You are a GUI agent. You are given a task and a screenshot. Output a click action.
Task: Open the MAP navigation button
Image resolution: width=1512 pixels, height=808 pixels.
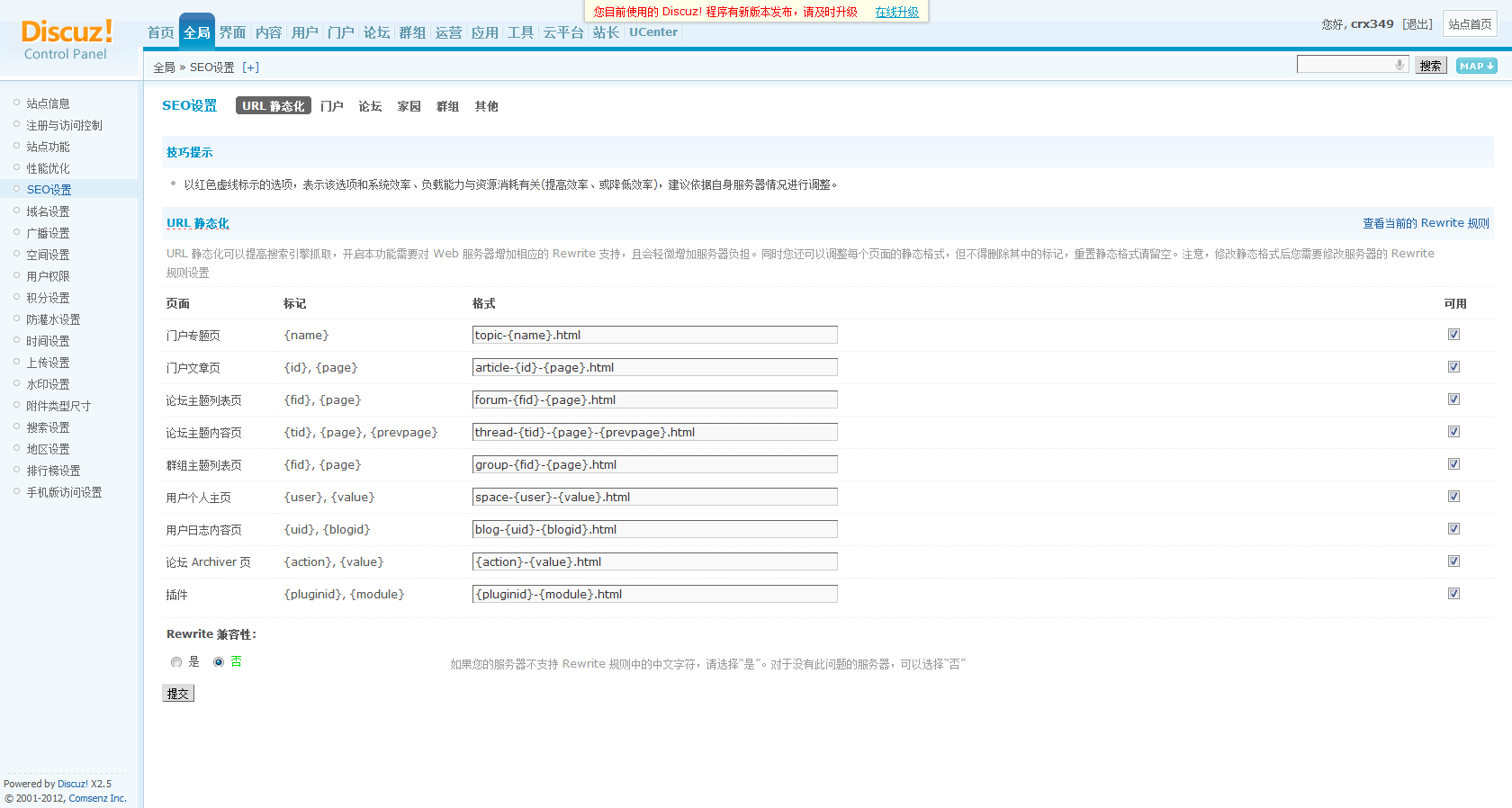(x=1476, y=66)
